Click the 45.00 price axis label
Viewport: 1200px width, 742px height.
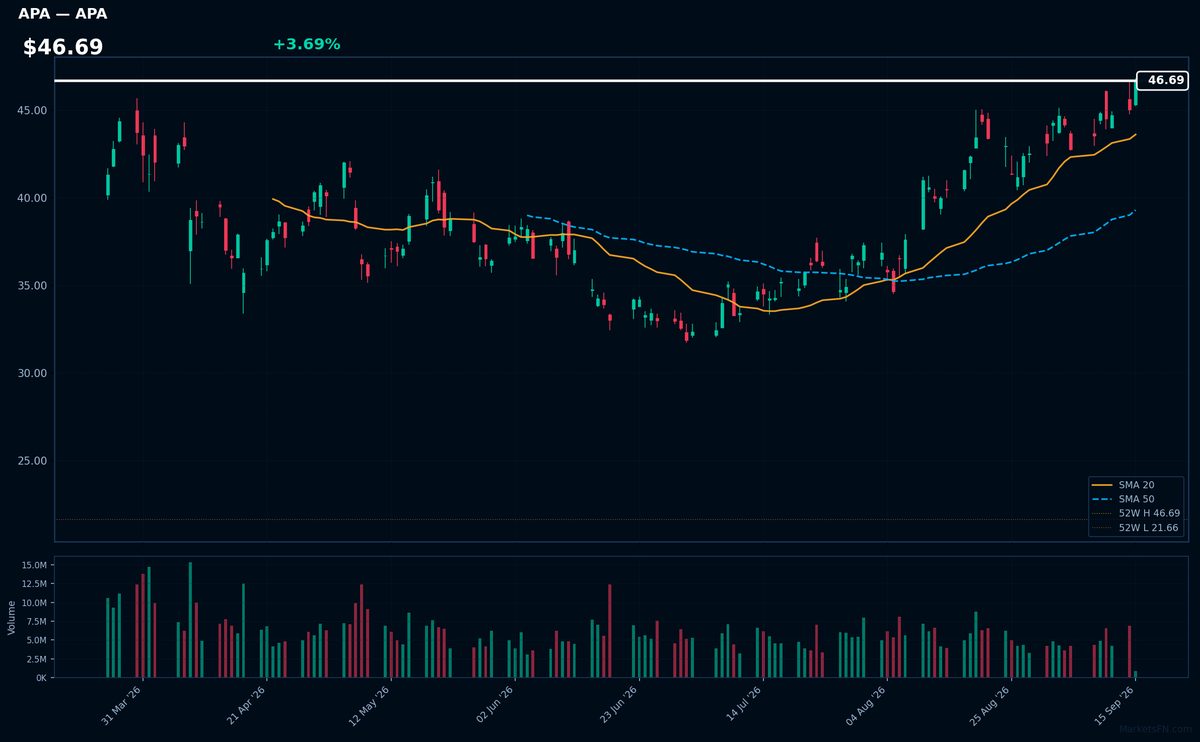33,110
